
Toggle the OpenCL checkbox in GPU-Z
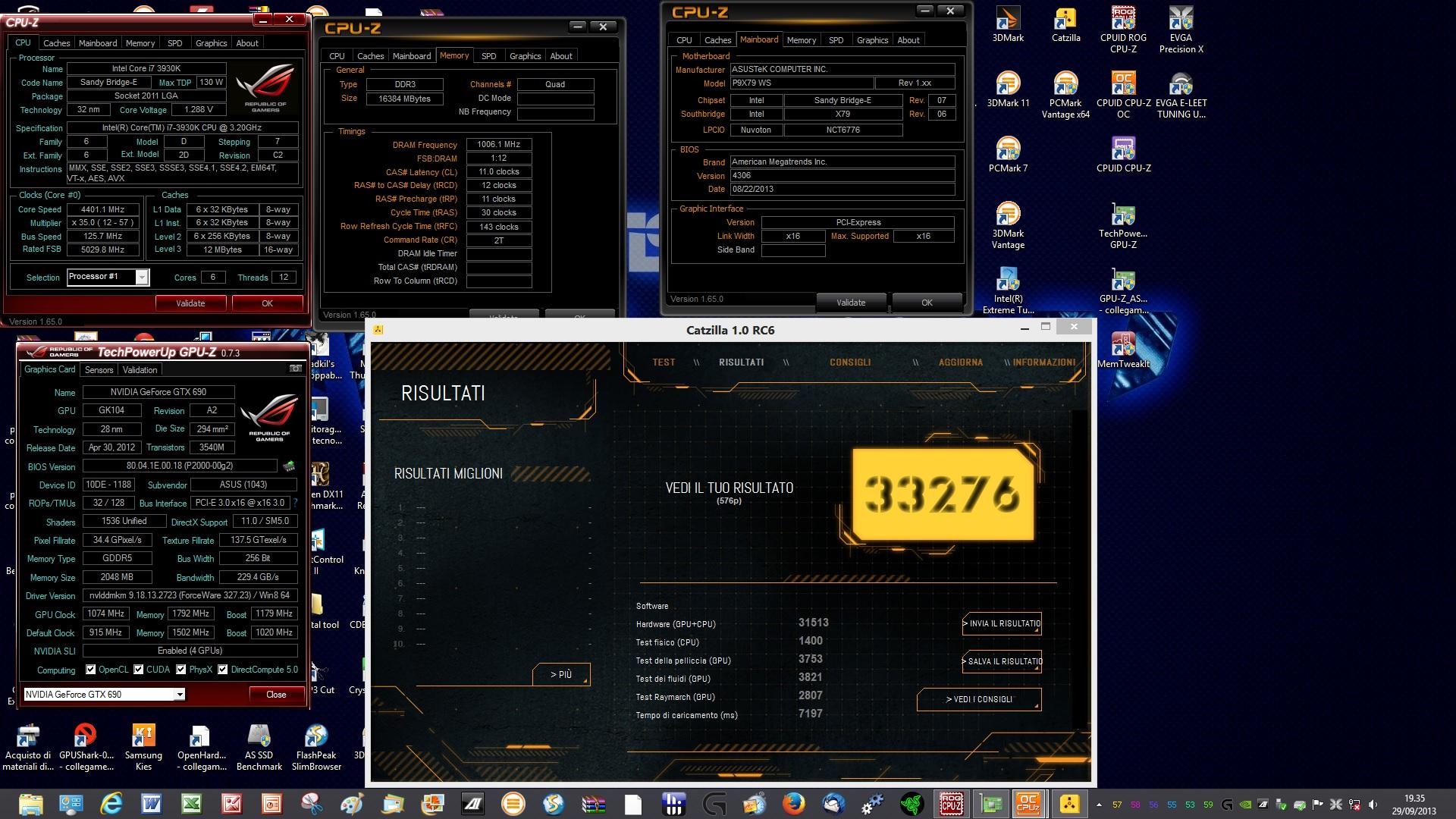pos(91,670)
